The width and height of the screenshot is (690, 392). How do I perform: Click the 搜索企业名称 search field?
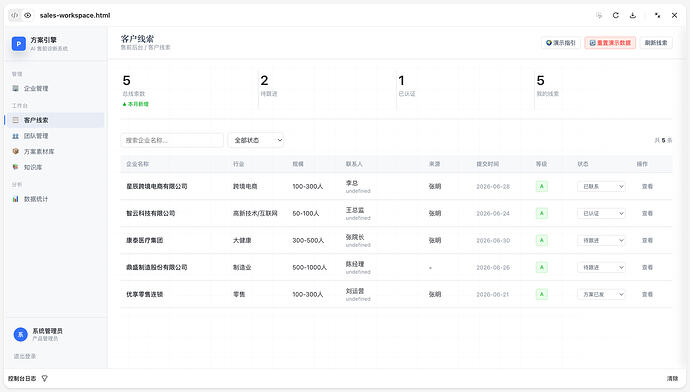click(x=172, y=140)
